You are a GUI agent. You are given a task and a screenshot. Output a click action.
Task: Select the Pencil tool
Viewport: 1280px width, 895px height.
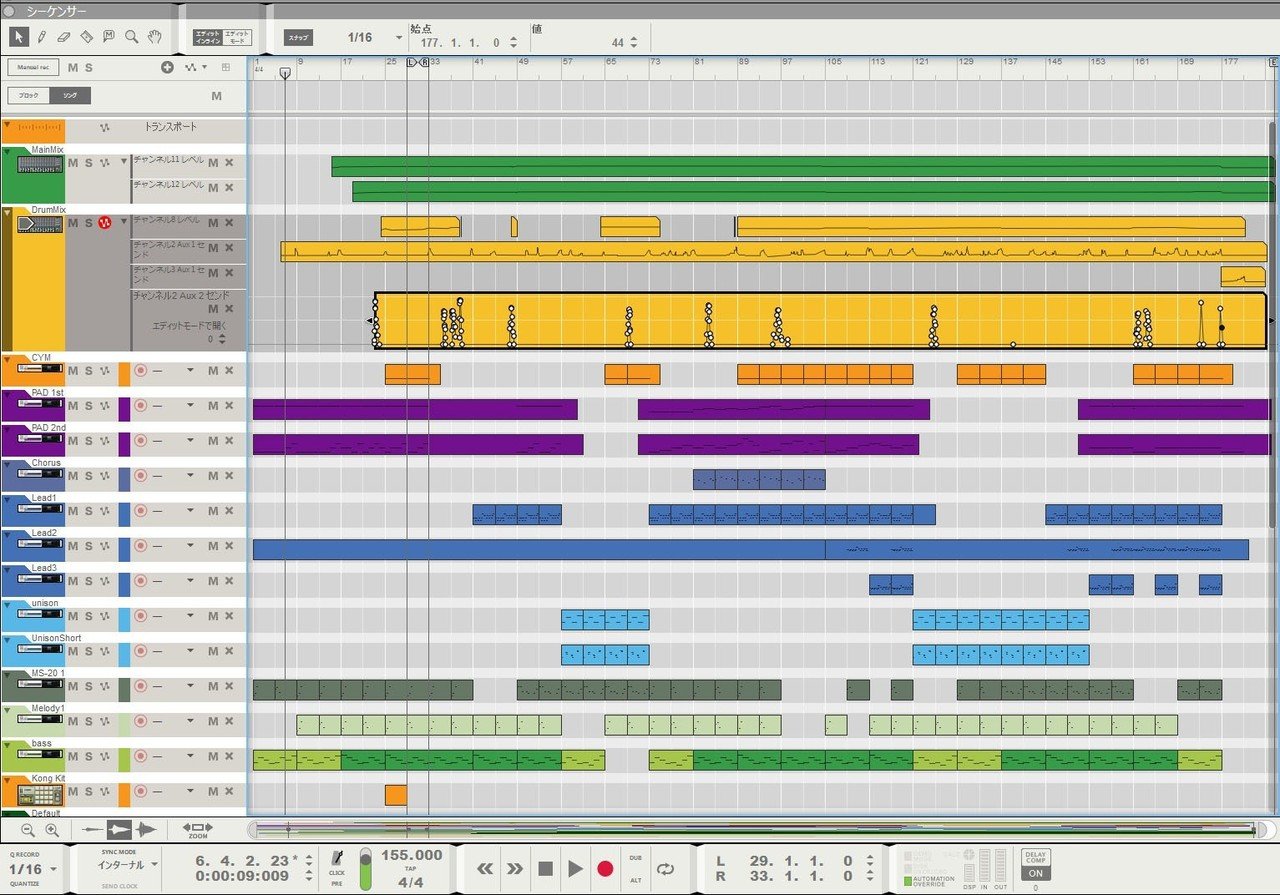42,37
